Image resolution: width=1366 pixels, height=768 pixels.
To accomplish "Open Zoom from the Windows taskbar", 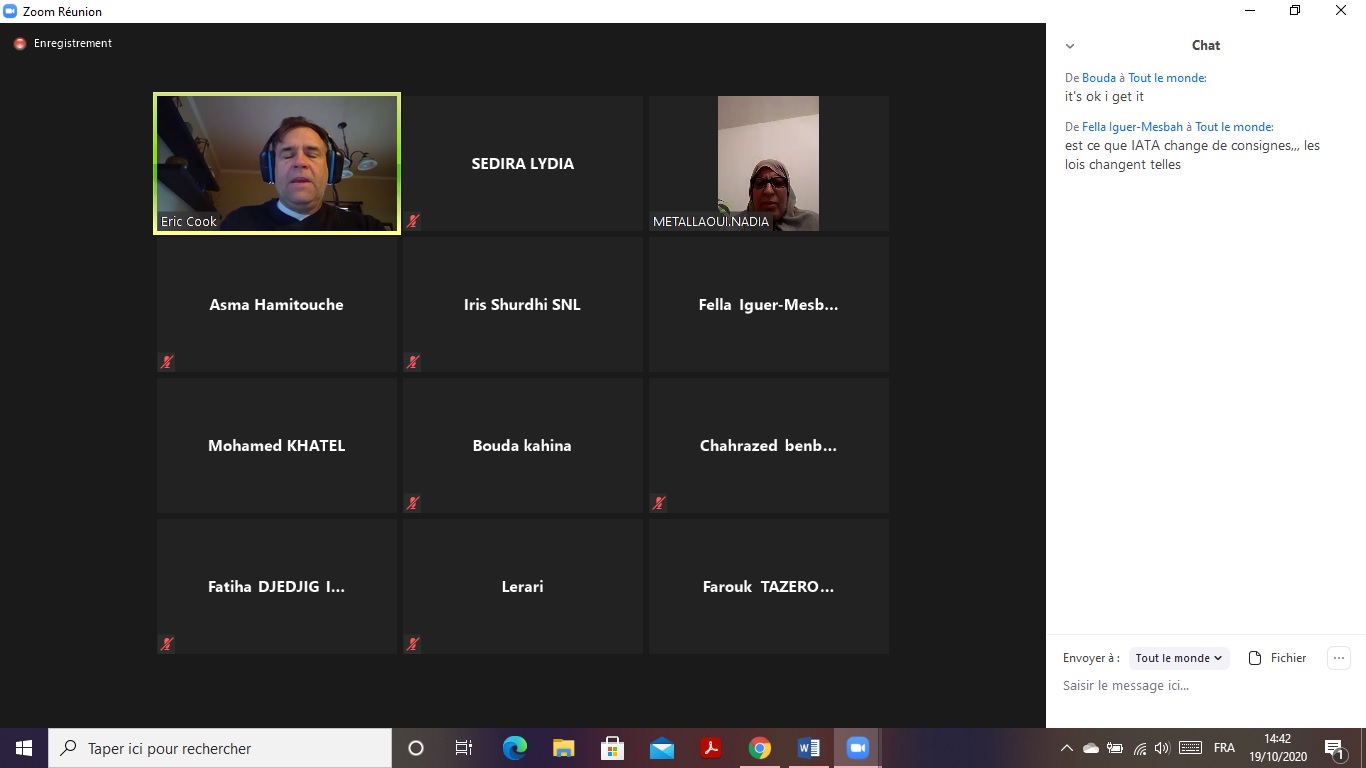I will coord(857,748).
